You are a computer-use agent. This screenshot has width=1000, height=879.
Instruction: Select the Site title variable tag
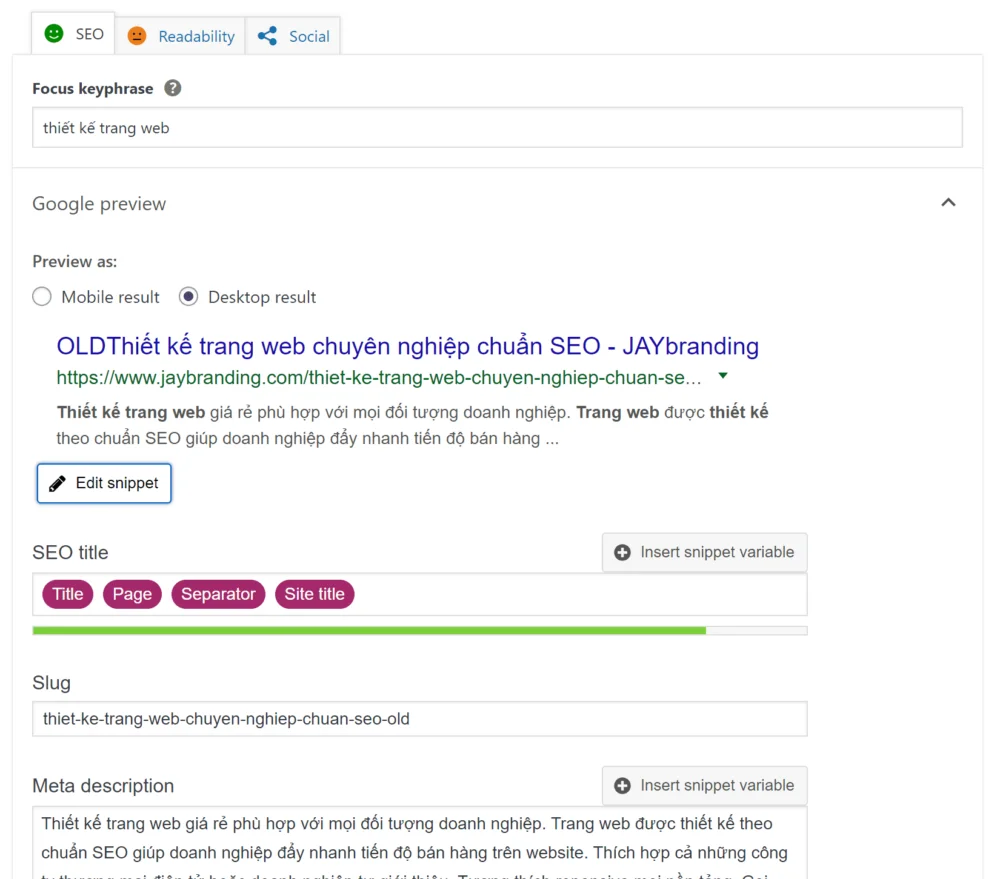pos(314,595)
